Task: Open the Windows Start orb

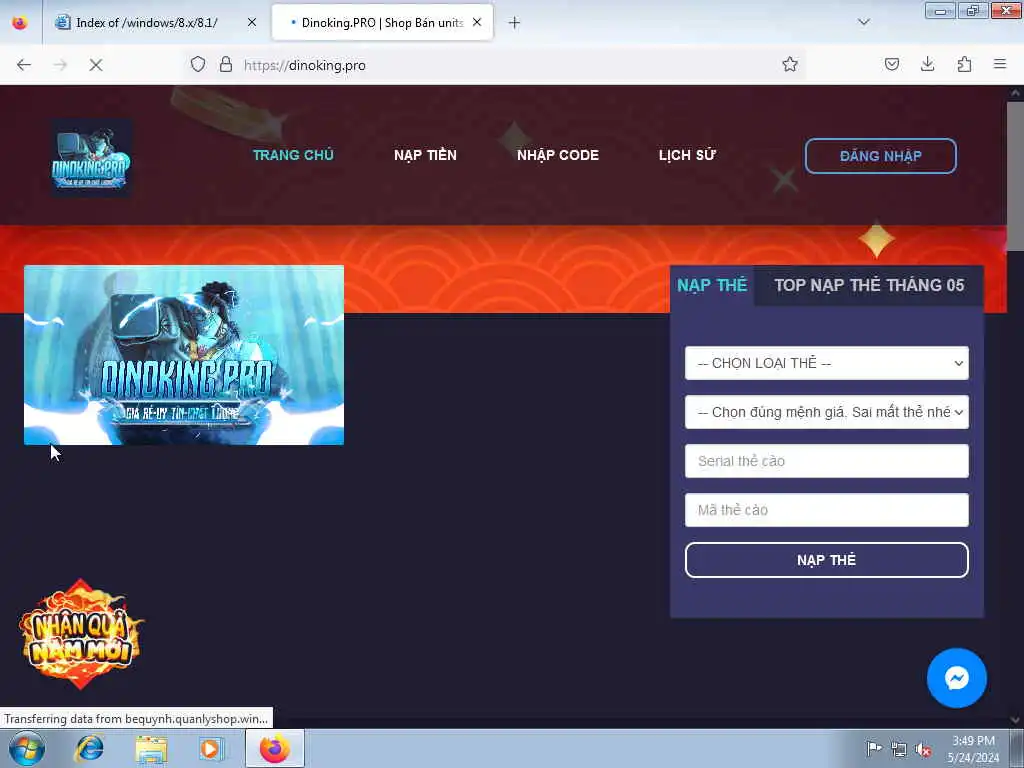Action: click(26, 748)
